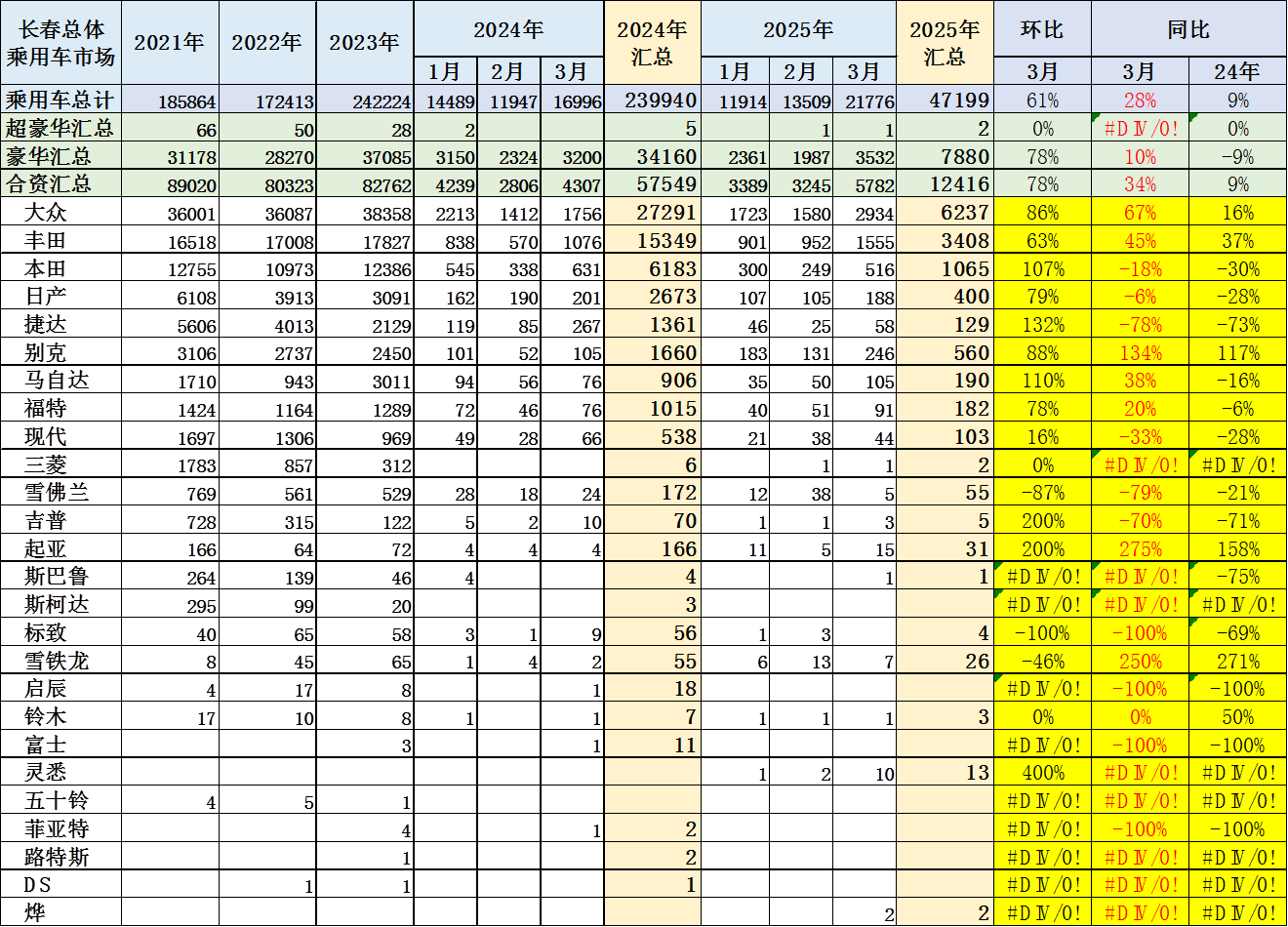1288x927 pixels.
Task: Click the #DIV/0! error in 超豪华汇总 row
Action: click(x=1139, y=129)
